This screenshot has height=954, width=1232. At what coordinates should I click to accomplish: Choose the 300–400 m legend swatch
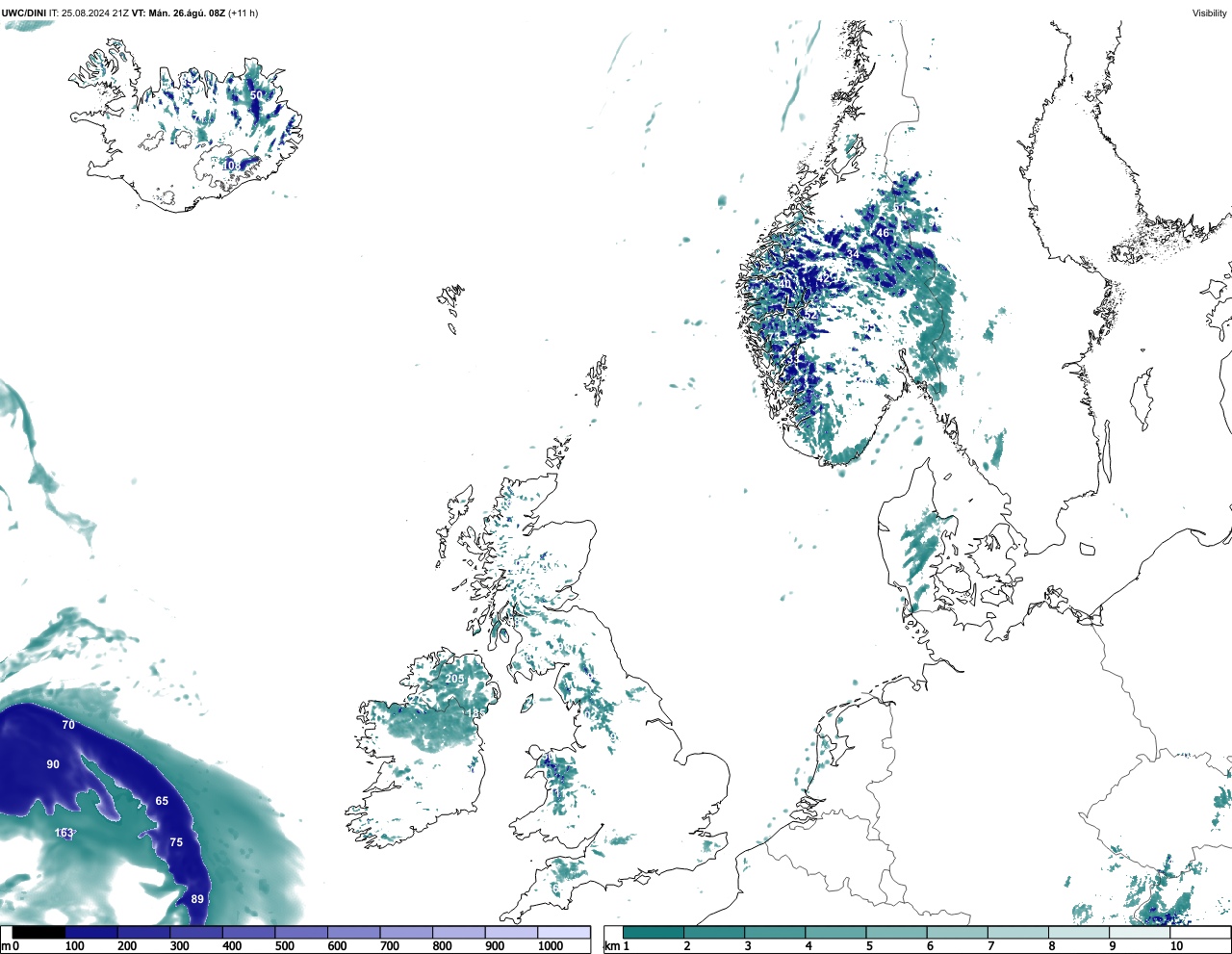click(196, 932)
